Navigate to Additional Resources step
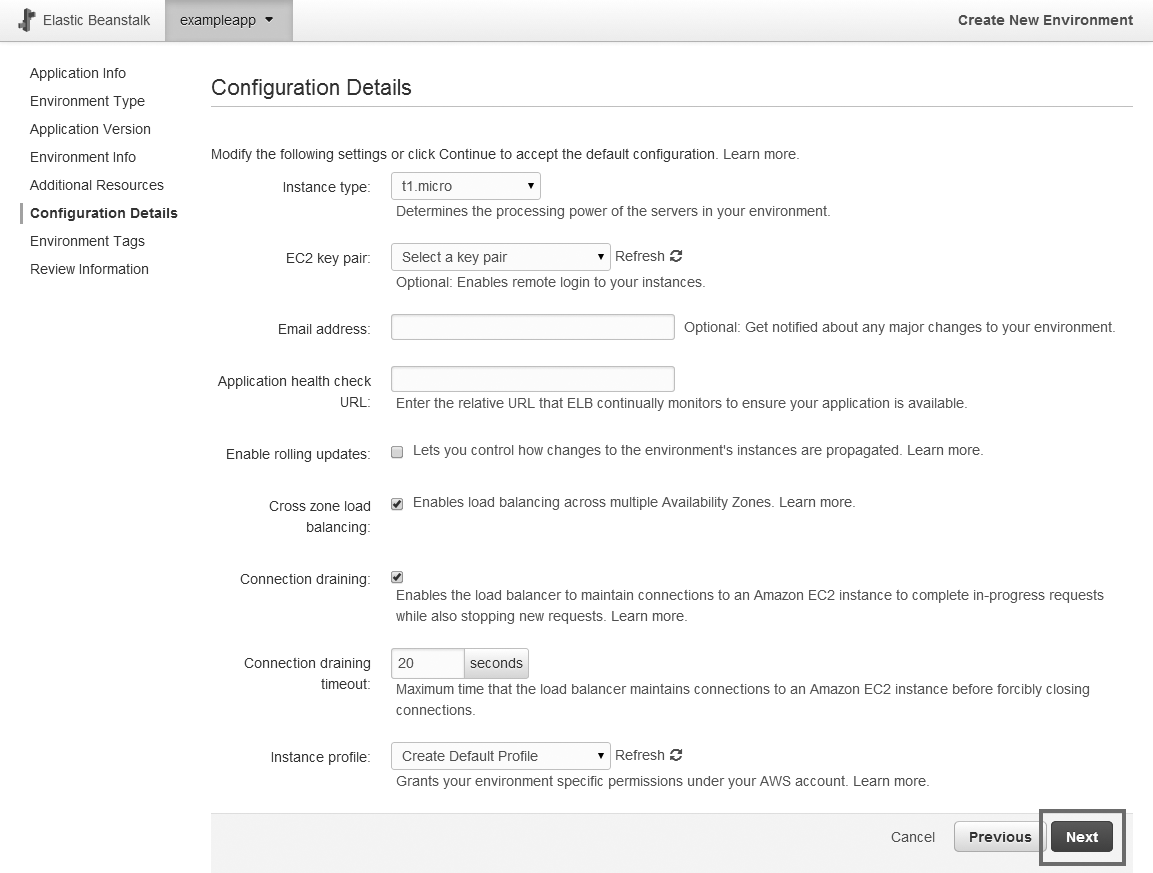This screenshot has width=1153, height=873. [x=97, y=185]
